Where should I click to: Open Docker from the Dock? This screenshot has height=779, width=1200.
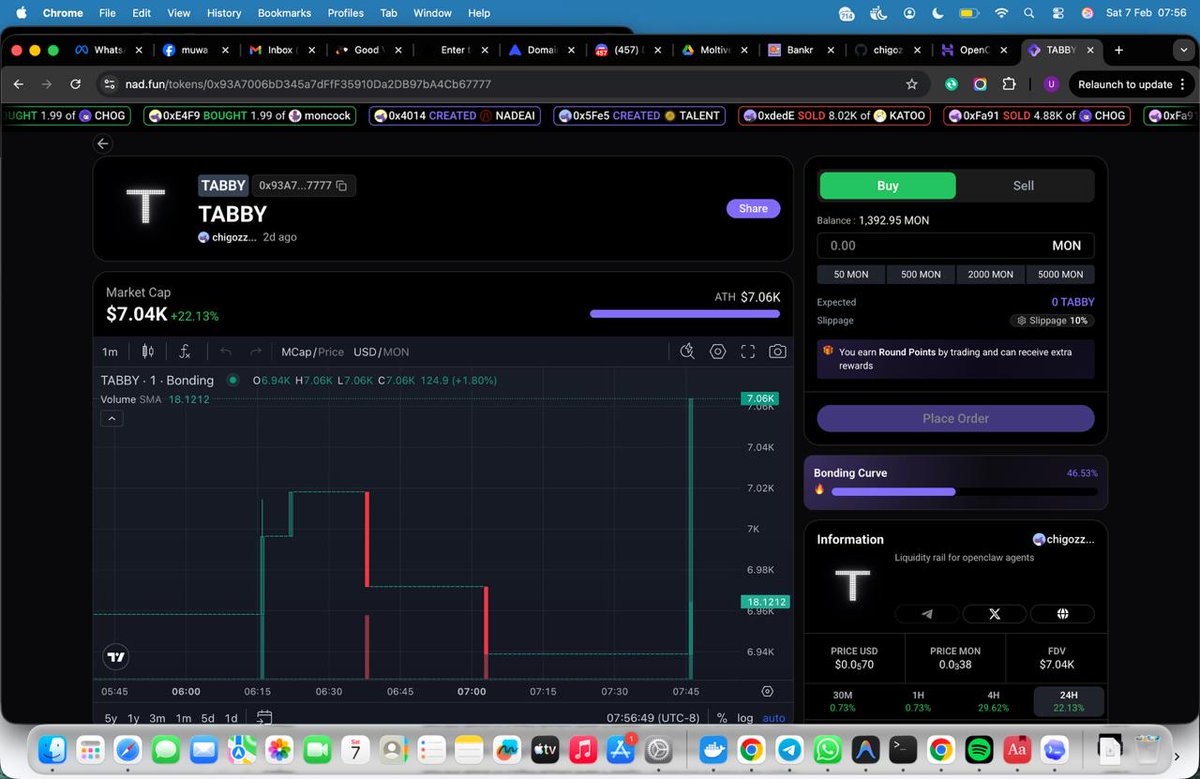[712, 749]
